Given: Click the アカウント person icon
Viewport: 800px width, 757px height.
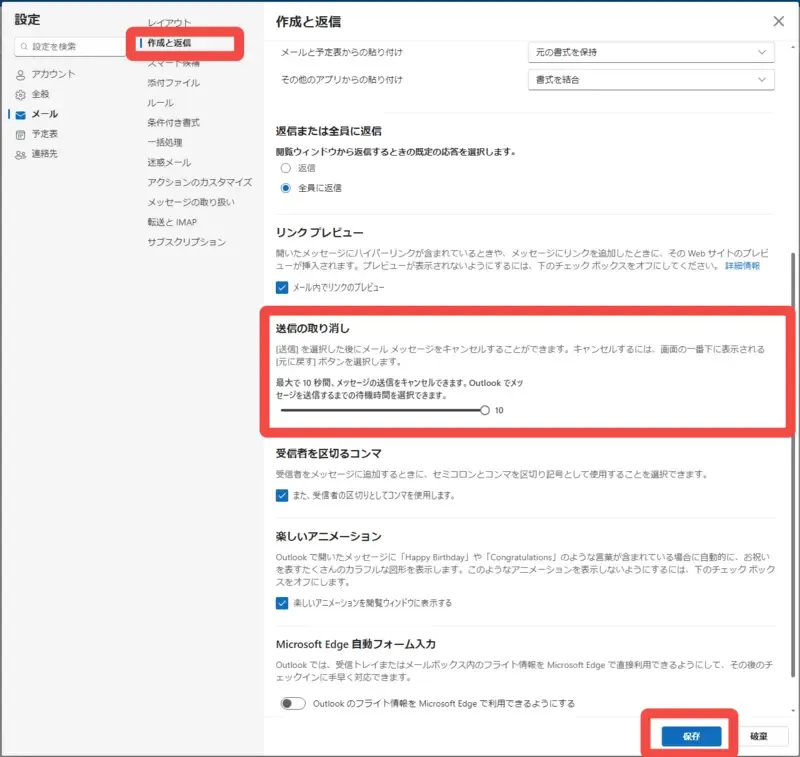Looking at the screenshot, I should [20, 75].
